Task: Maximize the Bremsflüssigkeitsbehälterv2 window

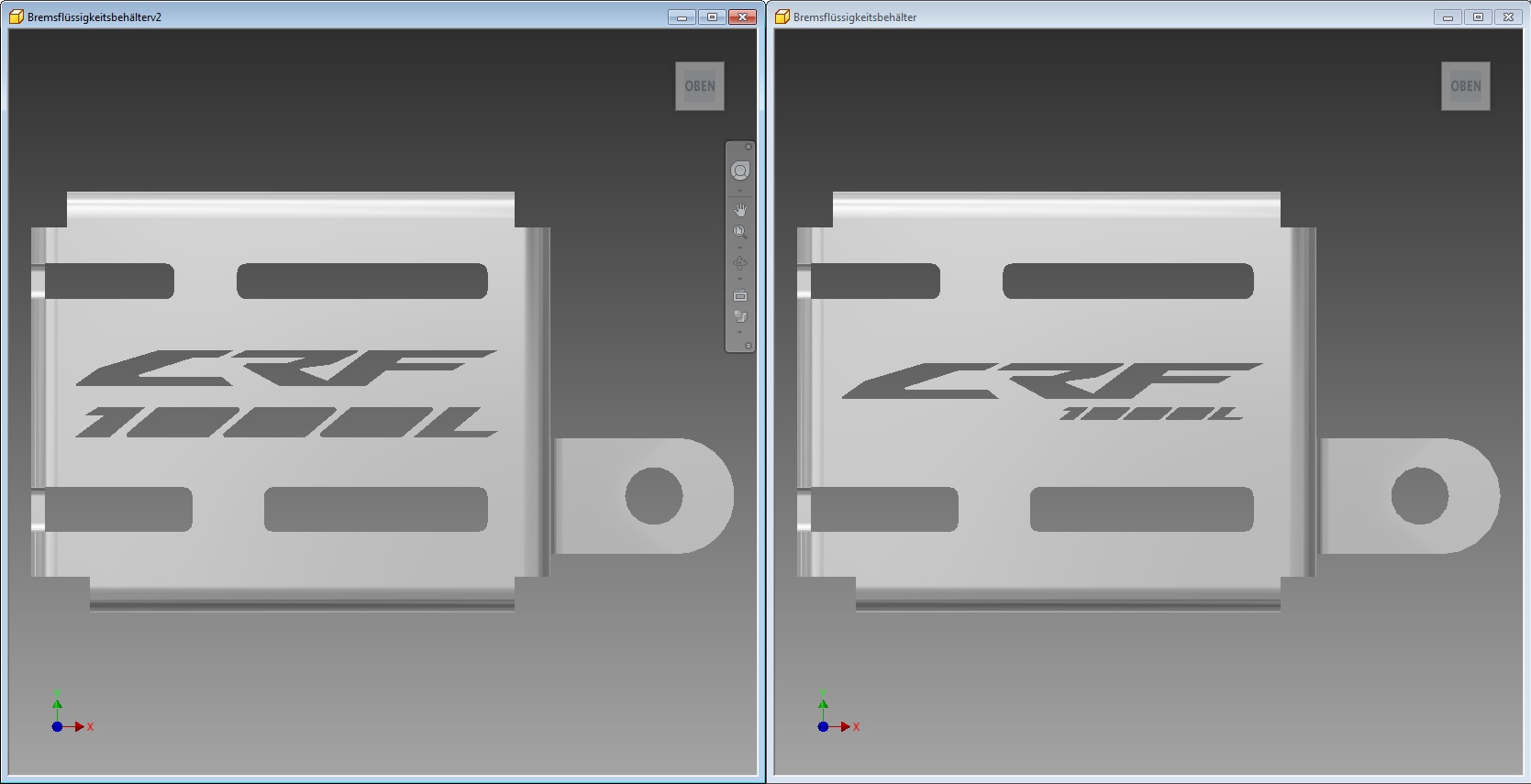Action: click(712, 17)
